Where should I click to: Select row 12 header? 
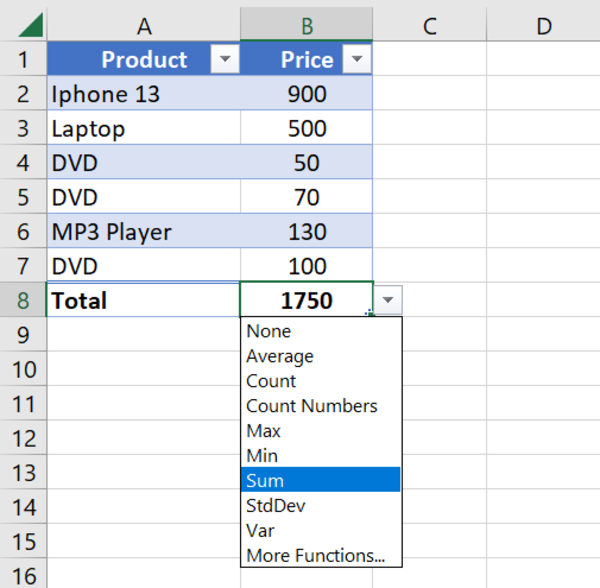click(23, 438)
